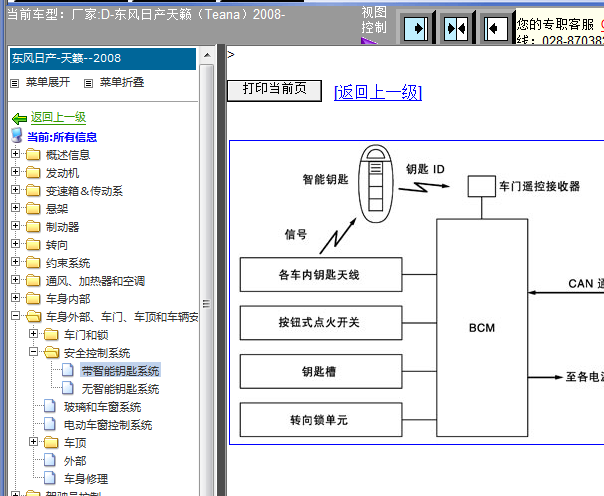
Task: Click the green 返回上一级 link in sidebar
Action: pyautogui.click(x=58, y=117)
